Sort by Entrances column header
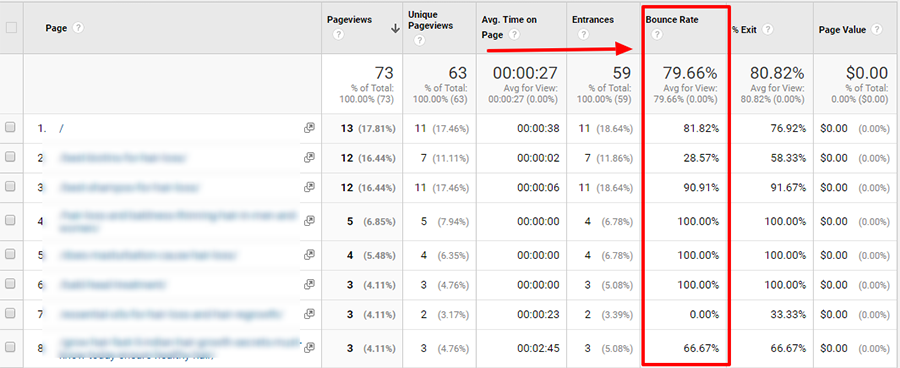Screen dimensions: 900x368 point(593,20)
